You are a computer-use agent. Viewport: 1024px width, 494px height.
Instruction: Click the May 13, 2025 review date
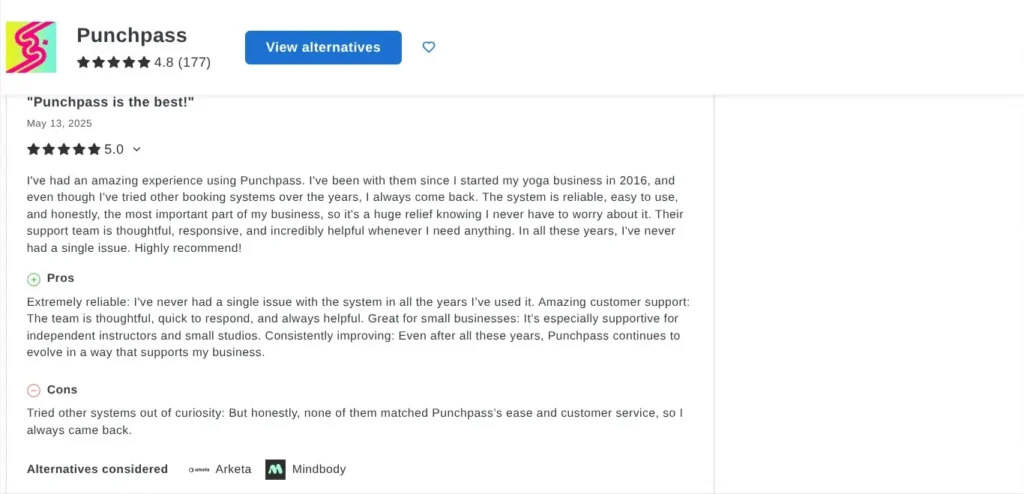pos(59,124)
